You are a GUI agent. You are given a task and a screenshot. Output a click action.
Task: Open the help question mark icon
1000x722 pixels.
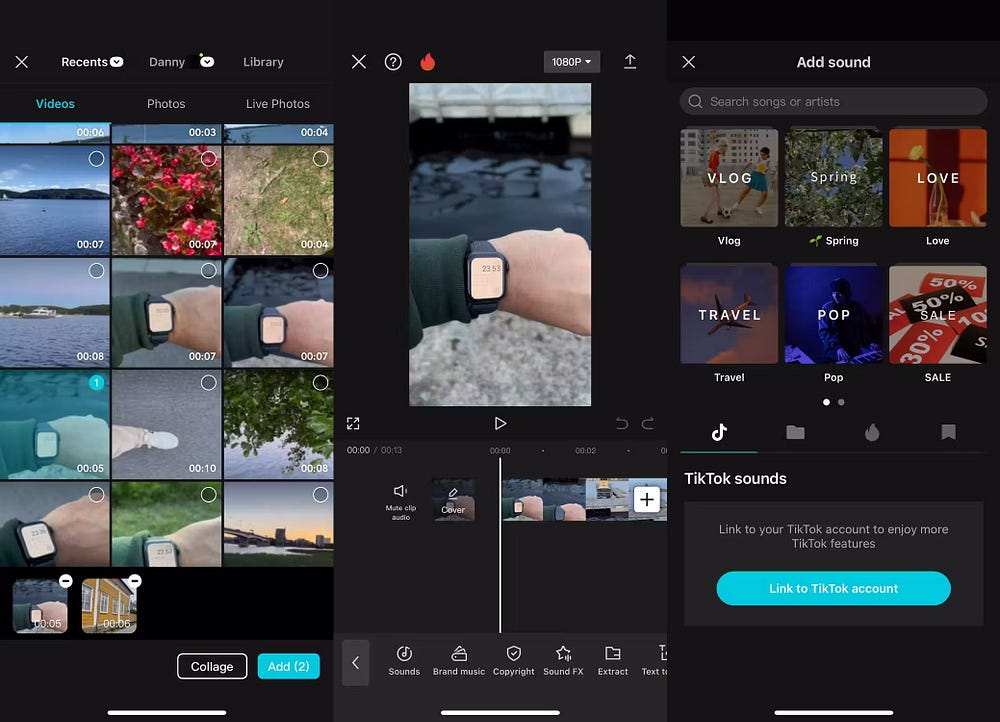(393, 62)
